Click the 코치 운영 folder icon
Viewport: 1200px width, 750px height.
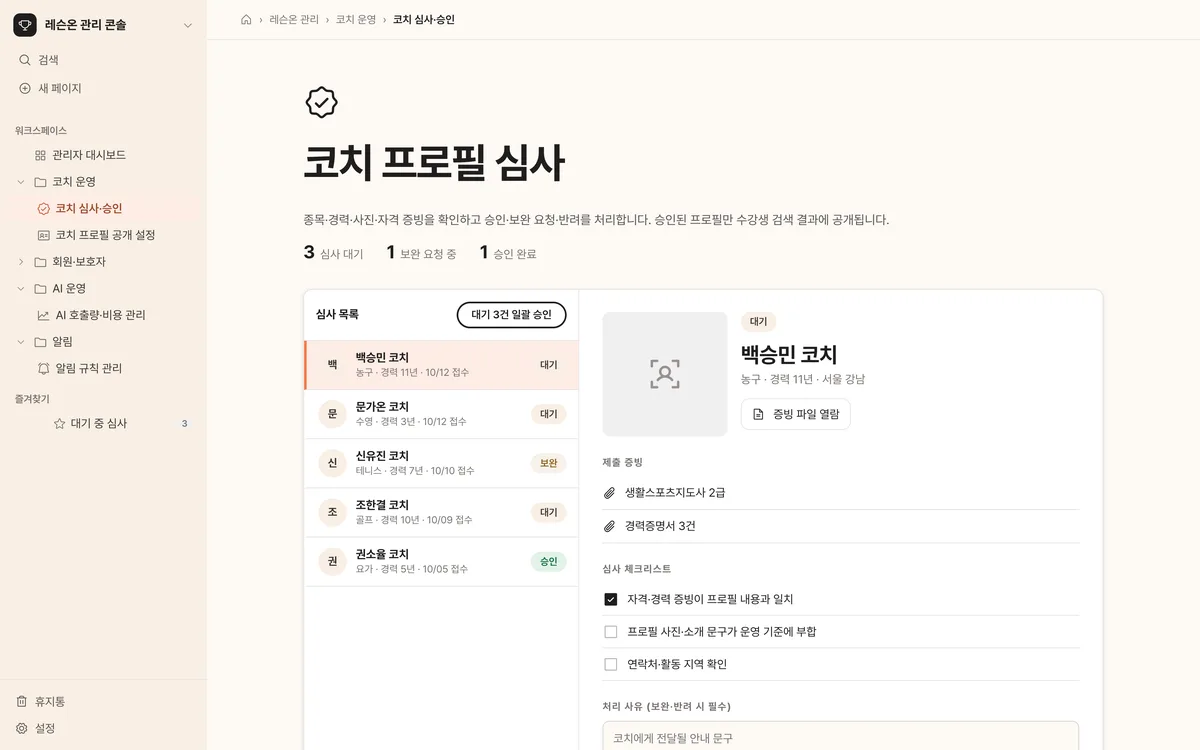coord(40,182)
